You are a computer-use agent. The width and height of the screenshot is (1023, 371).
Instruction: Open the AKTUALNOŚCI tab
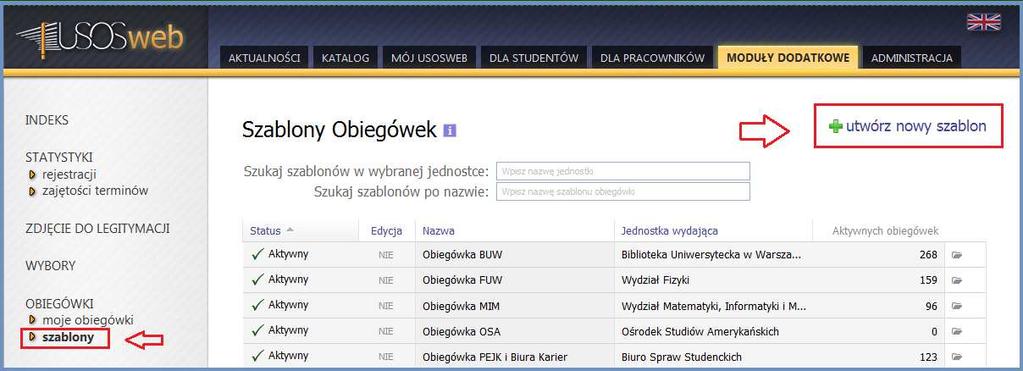tap(264, 57)
